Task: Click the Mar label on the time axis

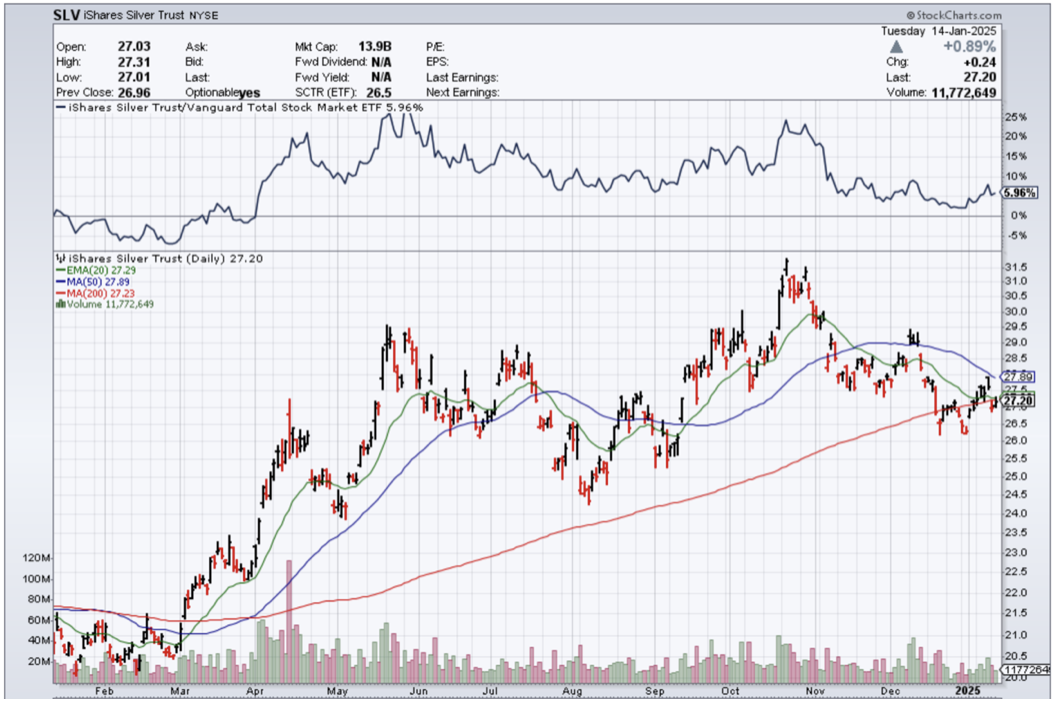Action: pos(180,691)
